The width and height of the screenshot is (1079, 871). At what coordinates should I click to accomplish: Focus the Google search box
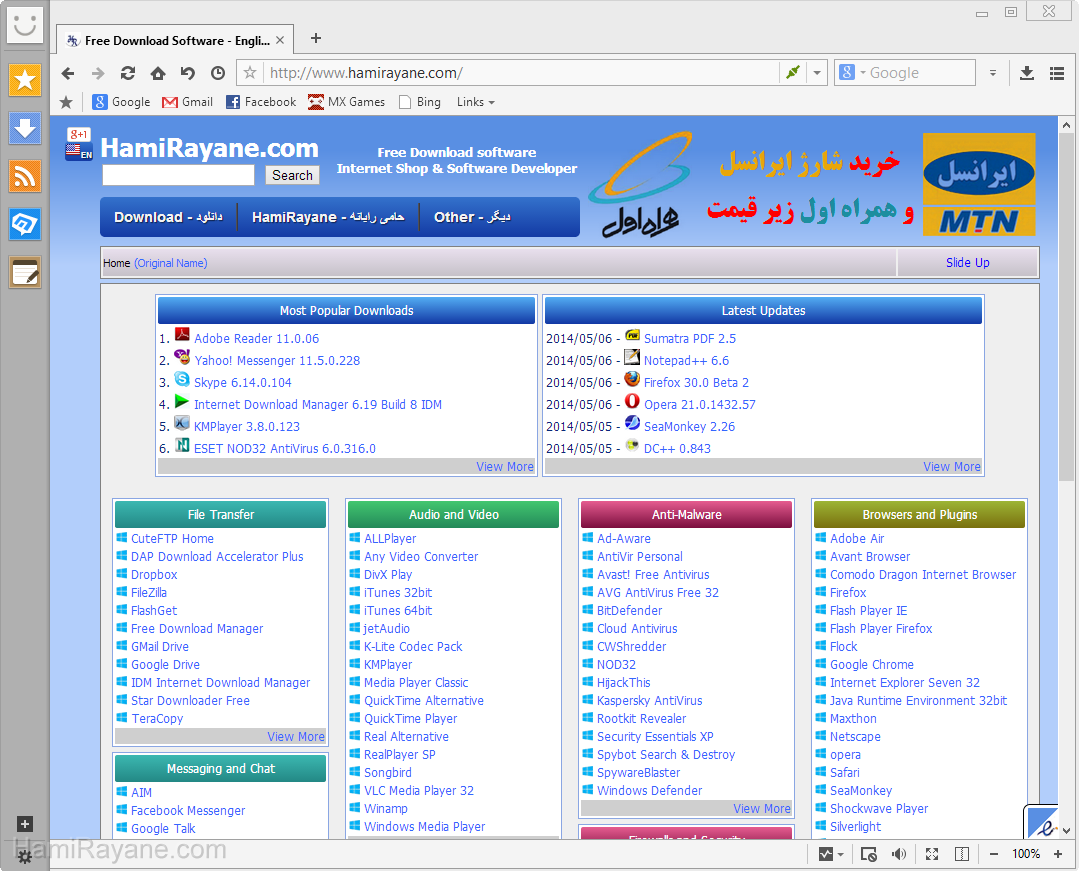(x=919, y=73)
